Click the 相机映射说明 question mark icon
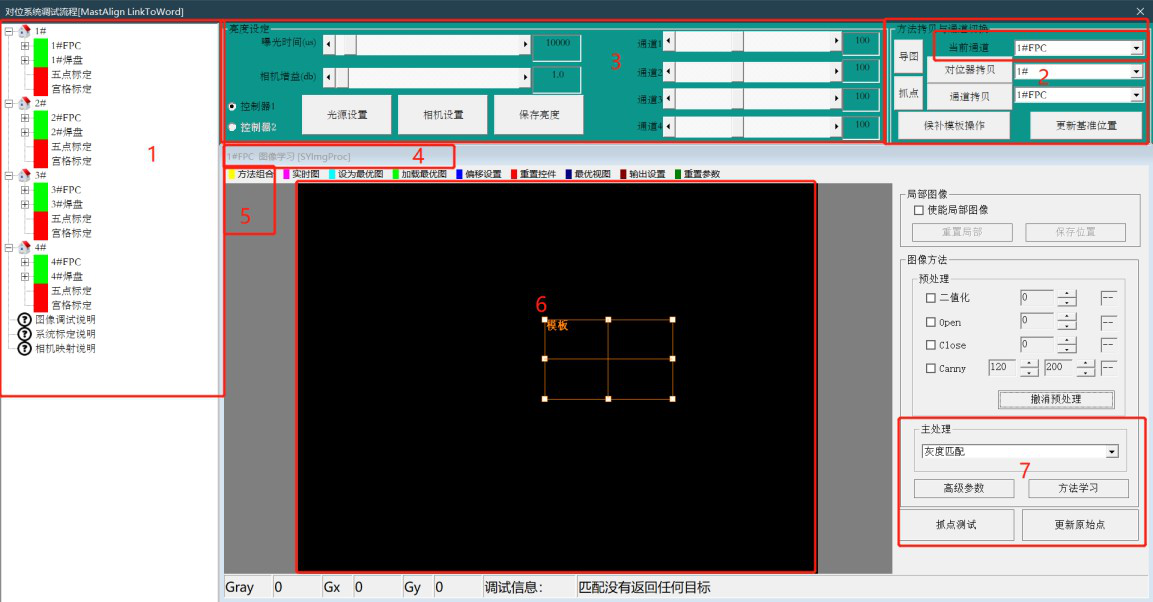This screenshot has height=602, width=1153. click(x=25, y=349)
